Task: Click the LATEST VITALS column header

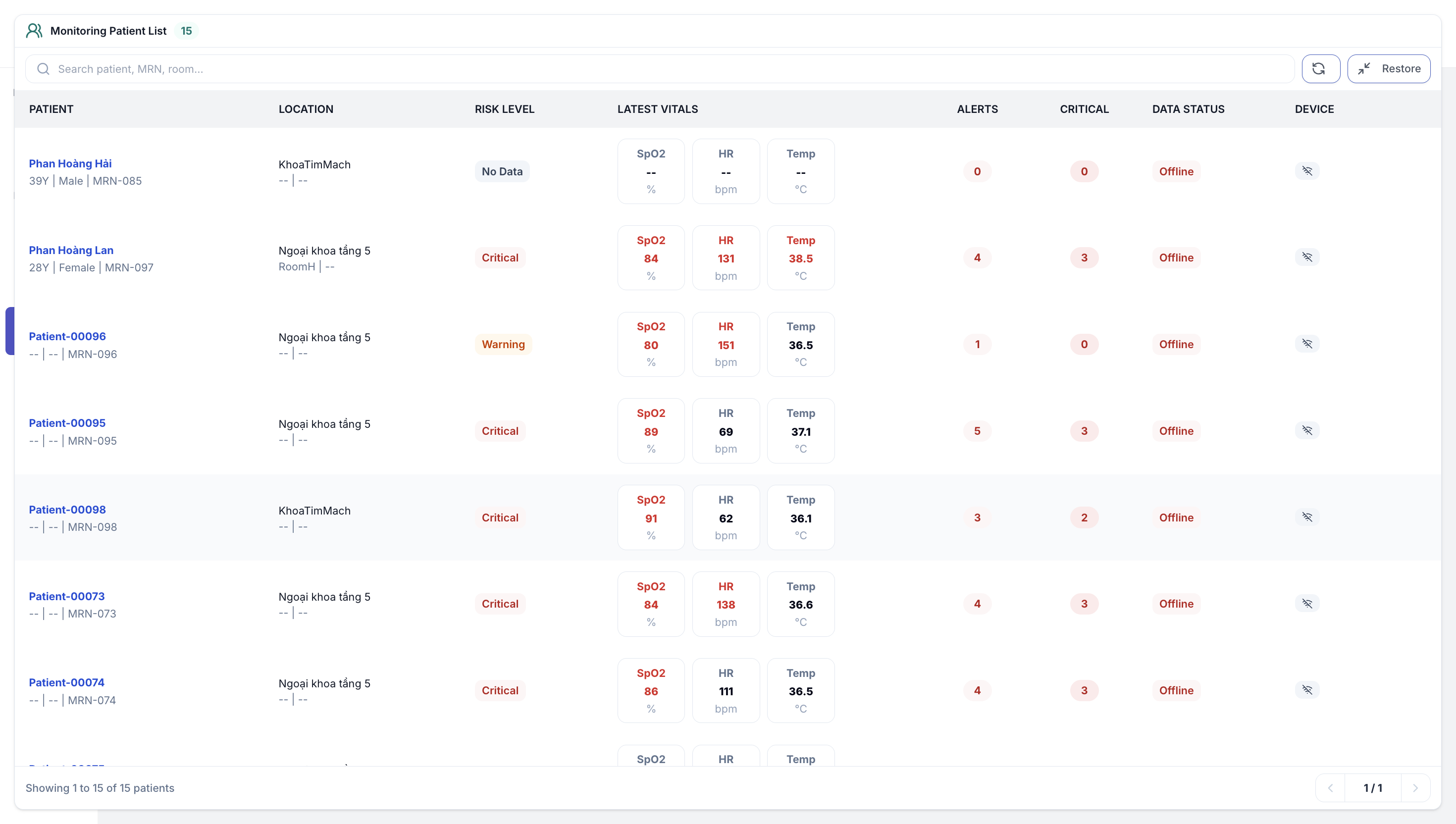Action: tap(658, 108)
